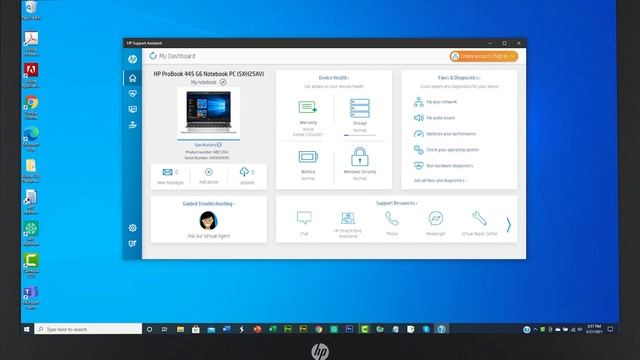
Task: Open the settings gear in the HP sidebar
Action: pyautogui.click(x=133, y=228)
